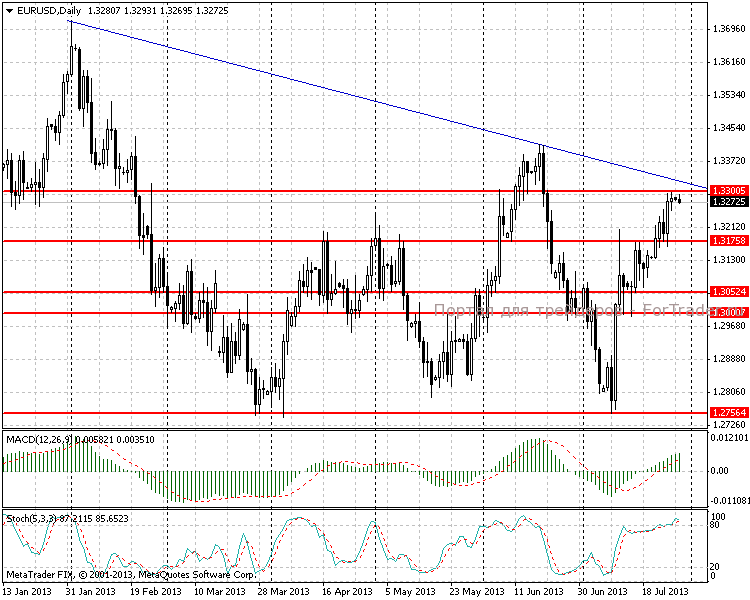Click the open price 1.32807 in header
The width and height of the screenshot is (750, 600).
105,11
